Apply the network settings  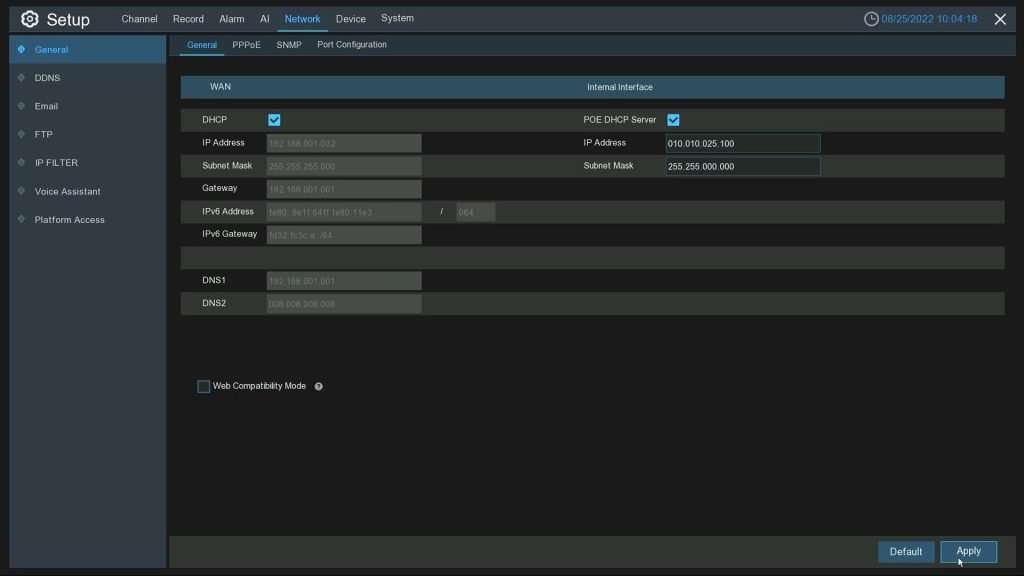pos(968,551)
